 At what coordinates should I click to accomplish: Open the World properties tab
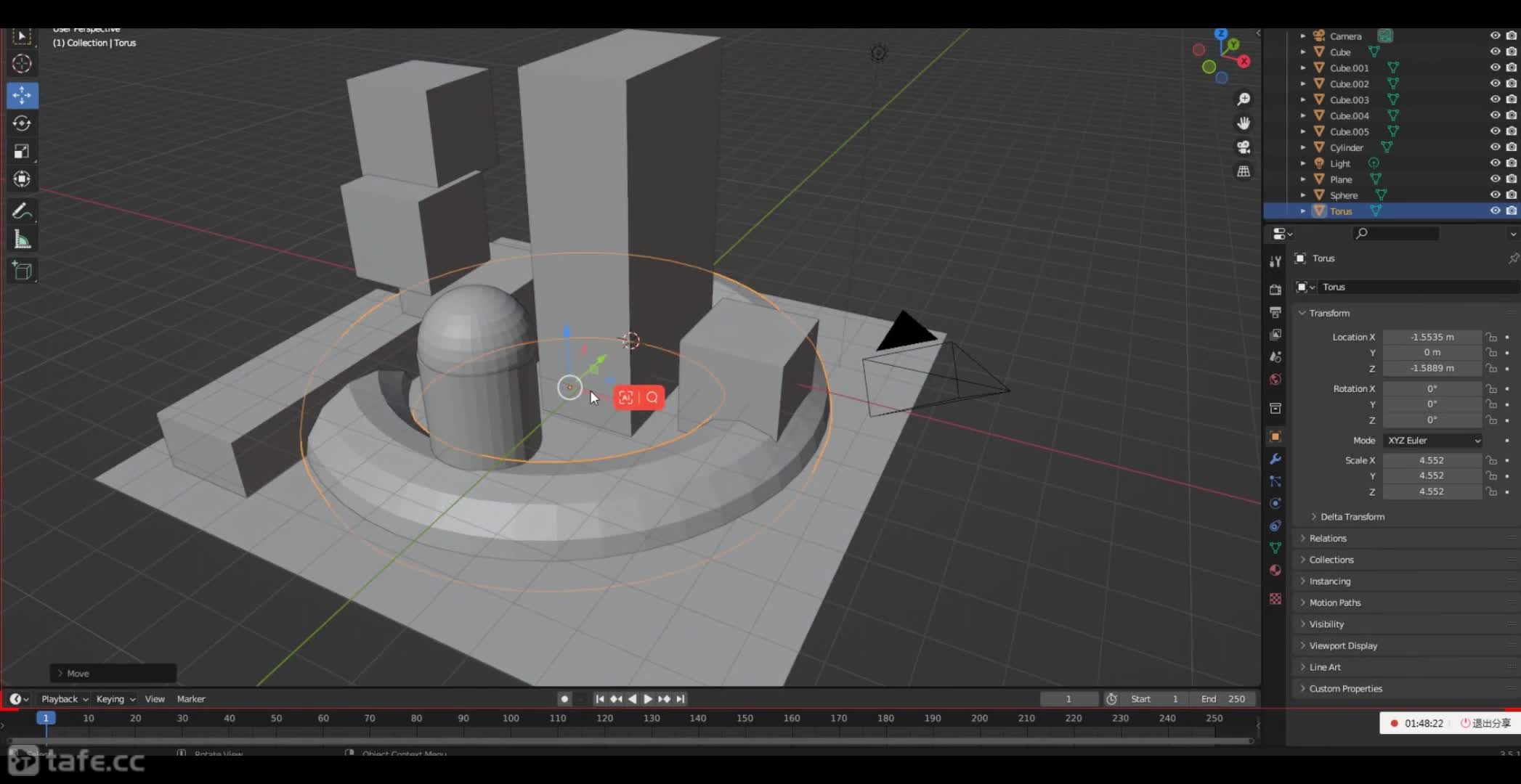[x=1275, y=380]
